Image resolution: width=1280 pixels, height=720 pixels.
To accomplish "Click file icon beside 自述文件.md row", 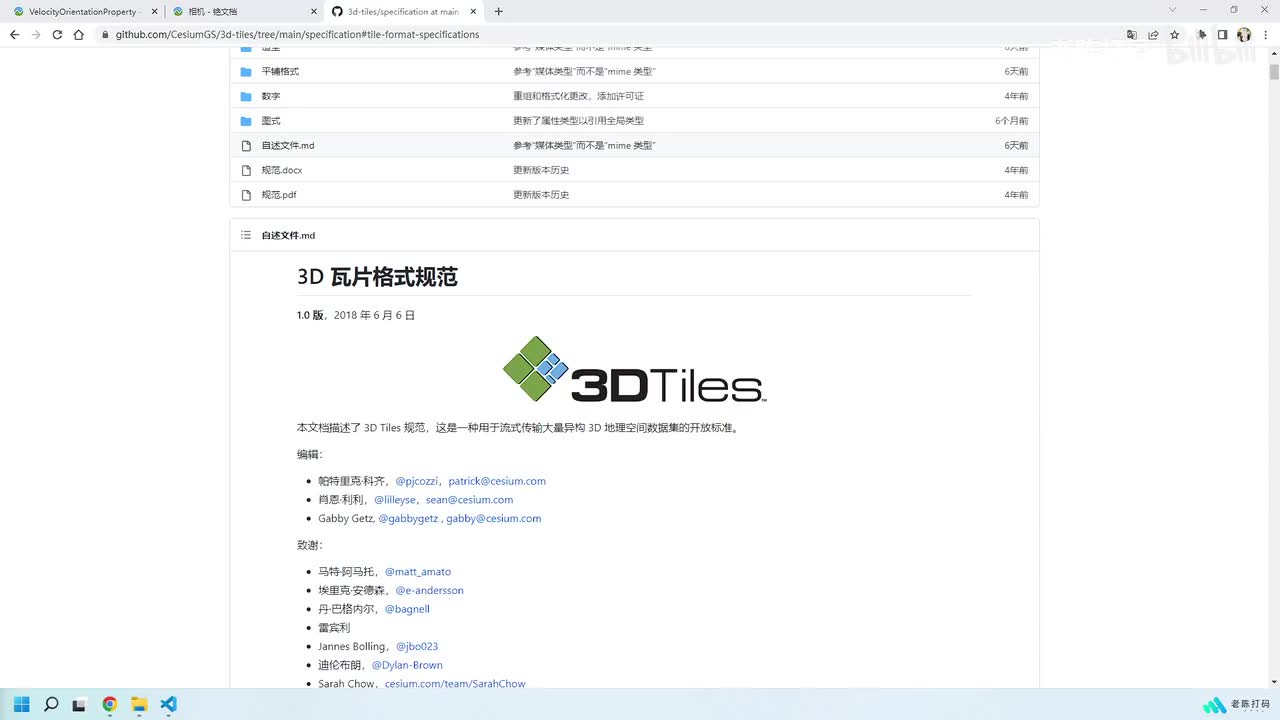I will pyautogui.click(x=246, y=145).
